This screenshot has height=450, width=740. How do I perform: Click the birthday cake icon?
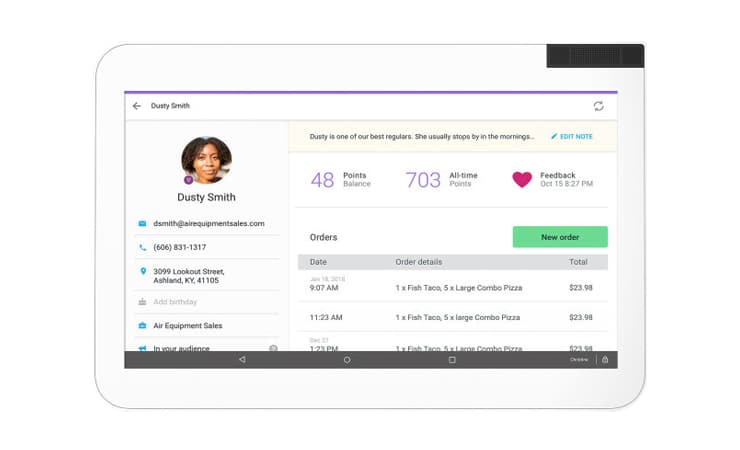(143, 302)
